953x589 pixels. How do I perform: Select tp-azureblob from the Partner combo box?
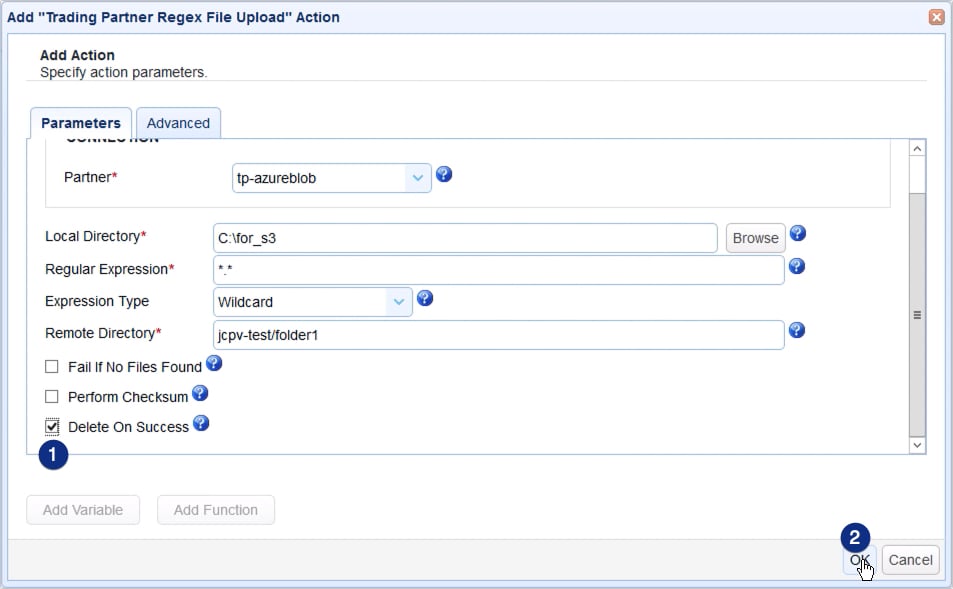[320, 177]
